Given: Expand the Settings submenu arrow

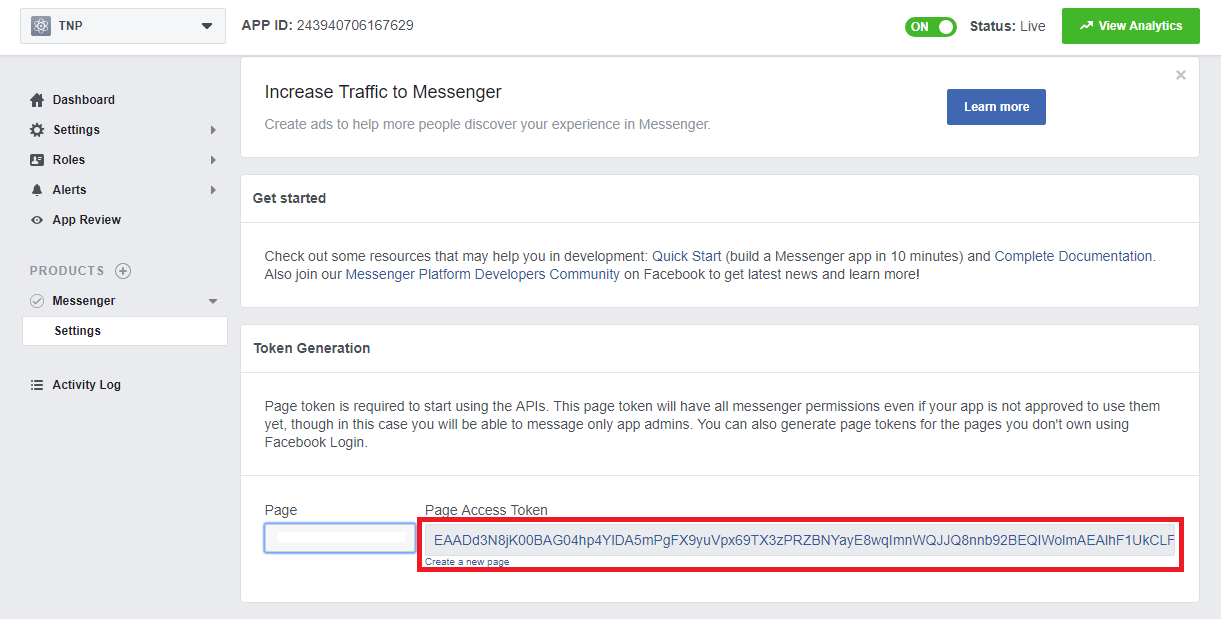Looking at the screenshot, I should pos(213,130).
